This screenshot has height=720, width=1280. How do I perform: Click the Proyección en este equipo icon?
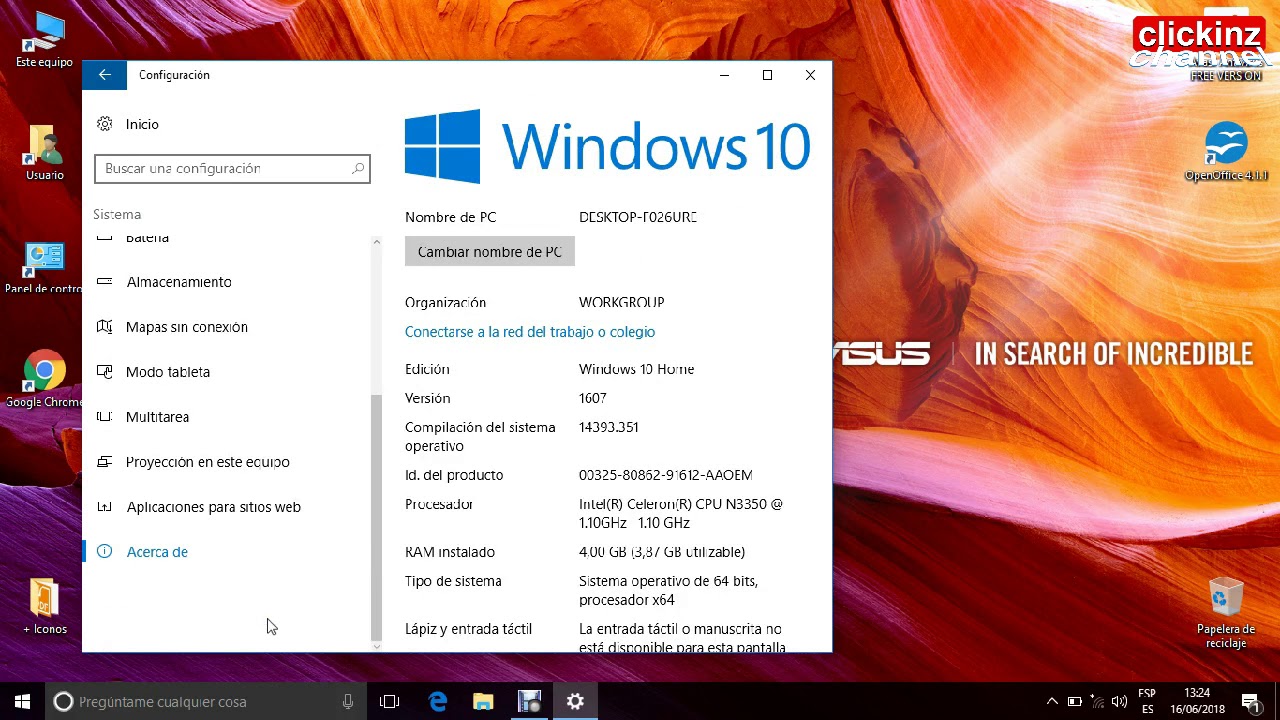point(104,462)
